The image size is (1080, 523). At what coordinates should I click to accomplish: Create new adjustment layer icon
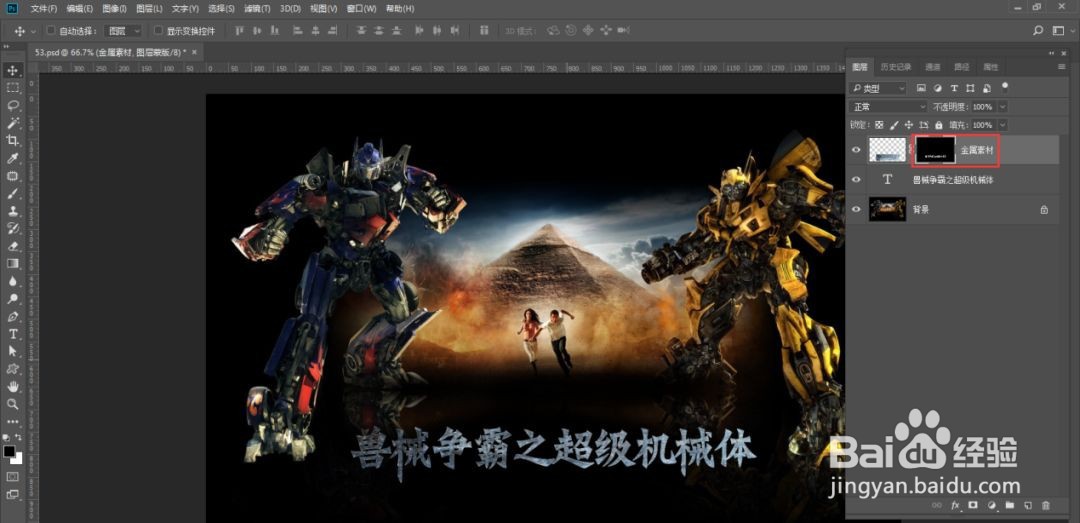pyautogui.click(x=992, y=505)
